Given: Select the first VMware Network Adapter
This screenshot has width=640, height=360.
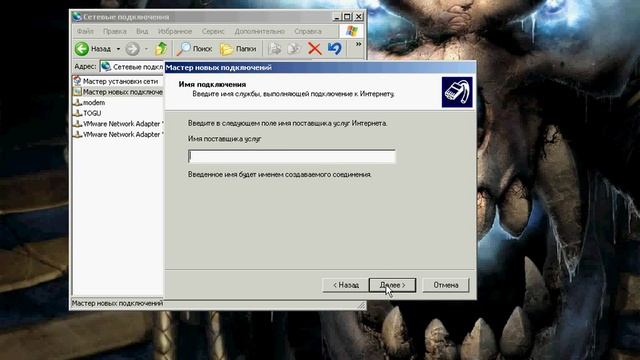Looking at the screenshot, I should pos(123,124).
